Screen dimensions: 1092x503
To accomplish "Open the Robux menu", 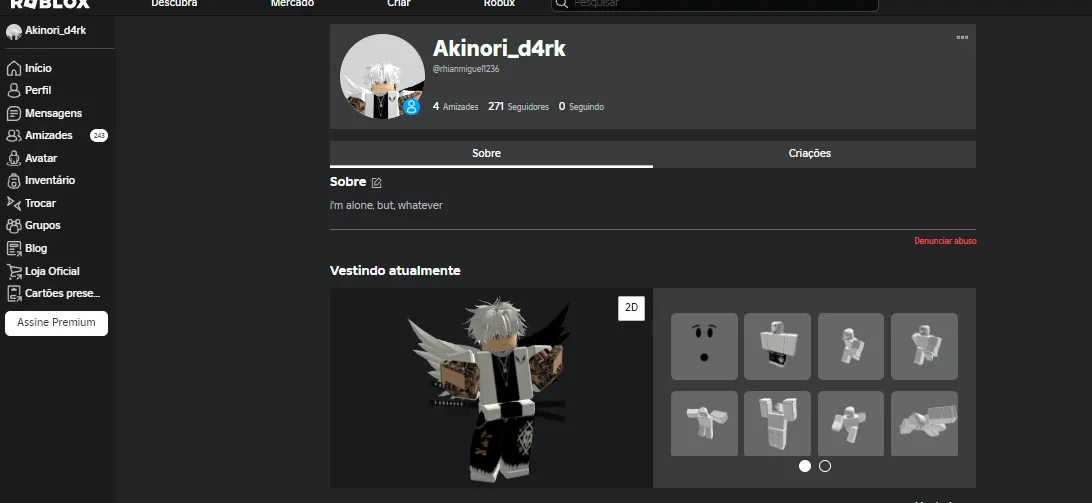I will pyautogui.click(x=499, y=3).
